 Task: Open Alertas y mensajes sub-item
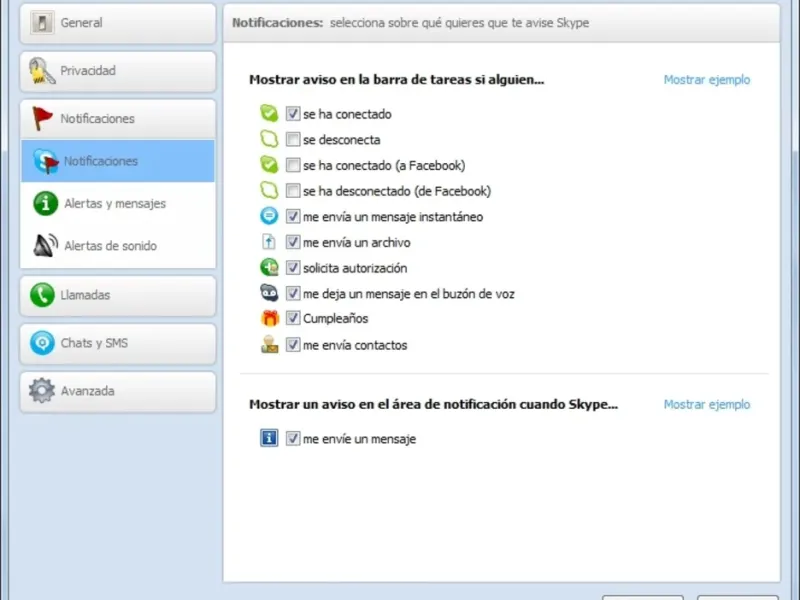118,204
